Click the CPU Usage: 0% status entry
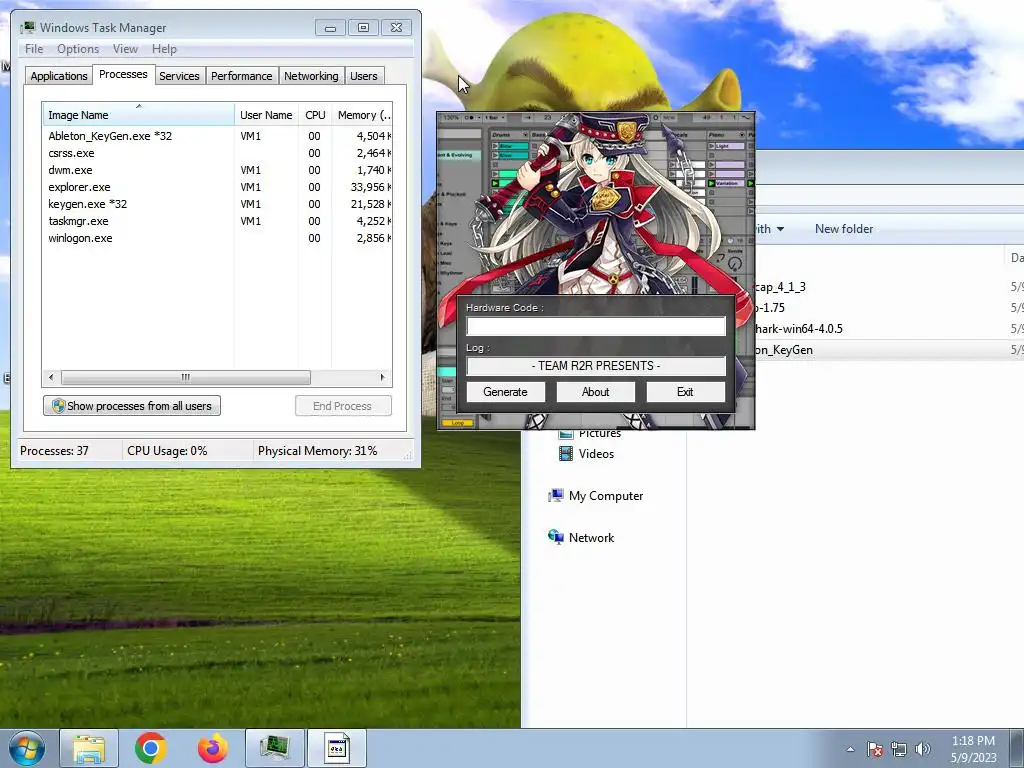 tap(167, 451)
